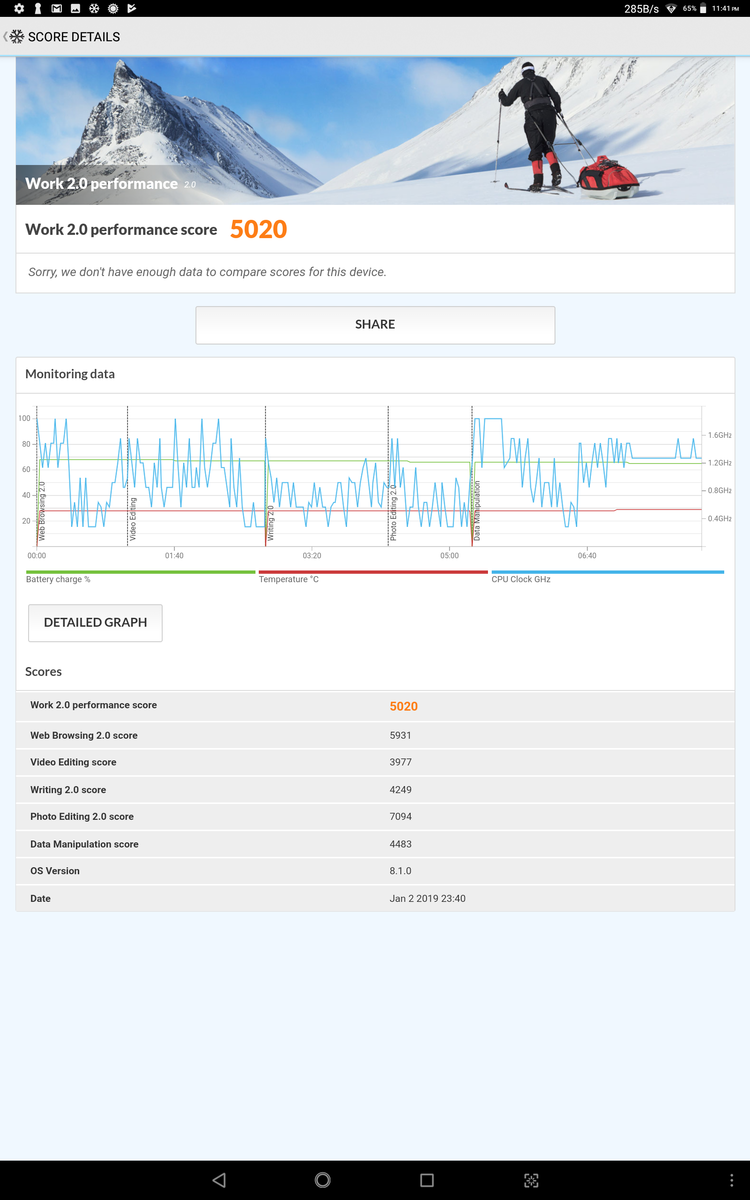
Task: Tap the CPU Clock GHz blue legend bar
Action: coord(606,573)
